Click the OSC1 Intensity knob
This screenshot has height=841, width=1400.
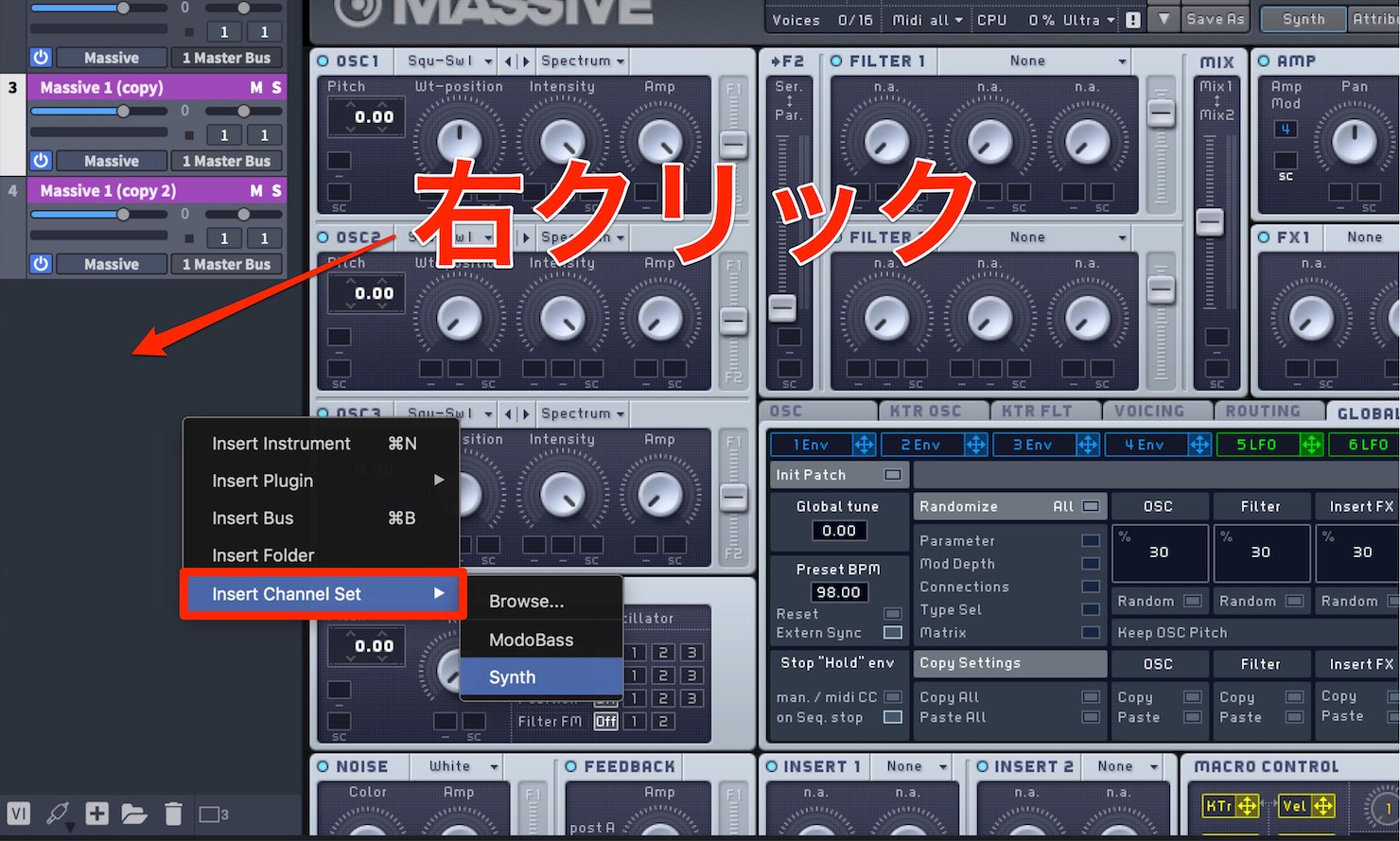[x=562, y=142]
